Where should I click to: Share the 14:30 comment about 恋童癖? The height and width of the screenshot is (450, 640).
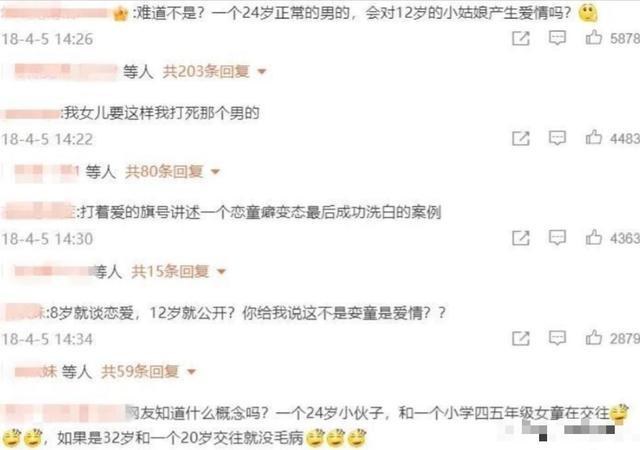coord(521,238)
